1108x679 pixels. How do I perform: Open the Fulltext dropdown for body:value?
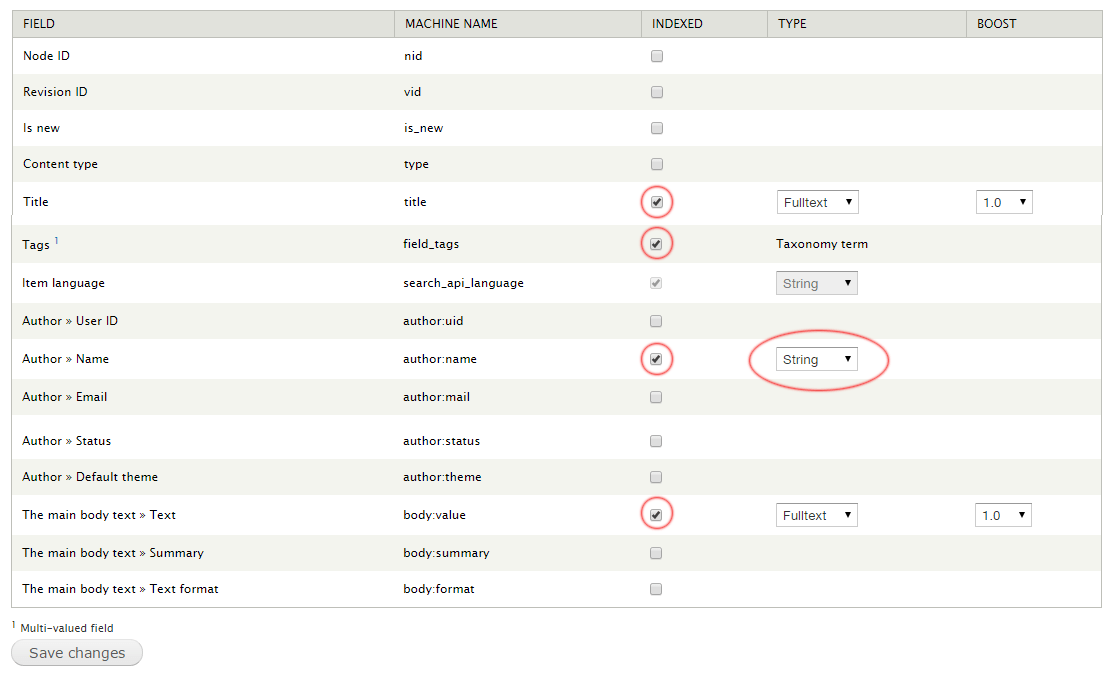(817, 514)
